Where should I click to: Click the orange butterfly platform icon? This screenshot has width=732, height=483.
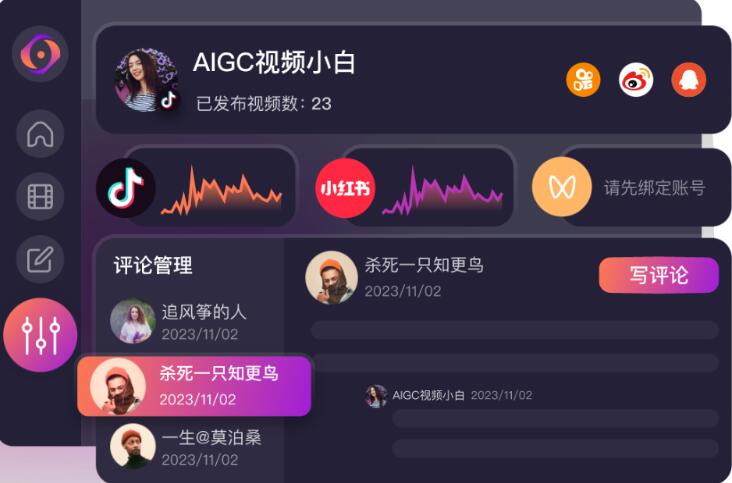[562, 187]
